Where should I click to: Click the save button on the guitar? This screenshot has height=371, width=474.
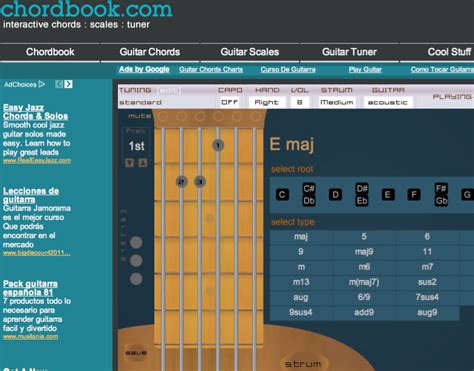point(136,353)
